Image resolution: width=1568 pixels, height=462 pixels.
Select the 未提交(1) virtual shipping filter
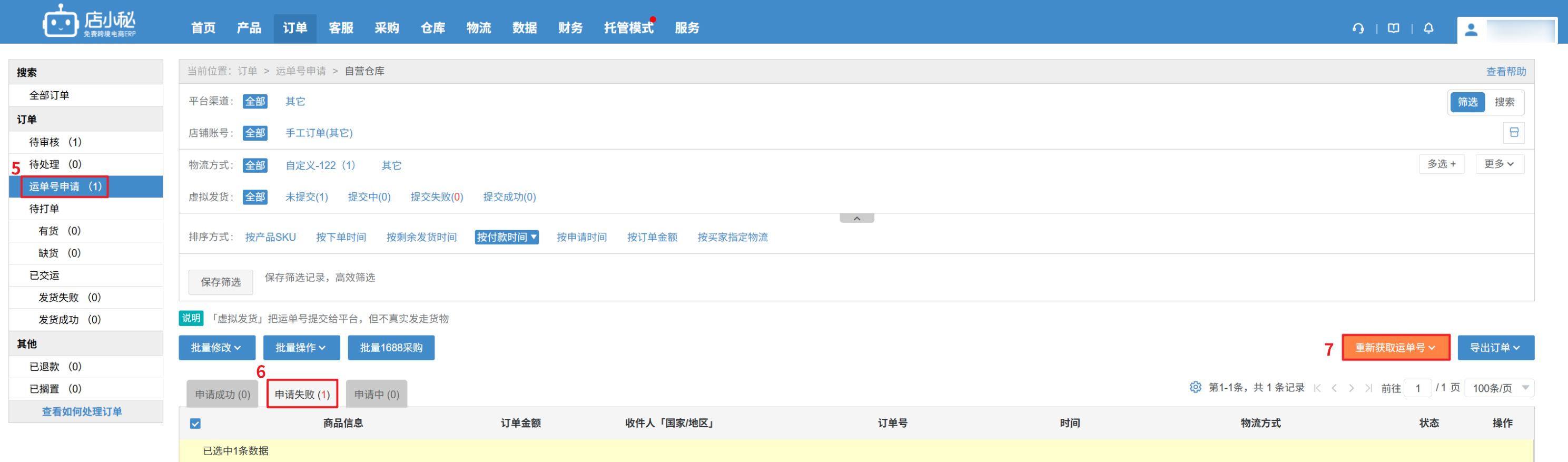[x=306, y=196]
